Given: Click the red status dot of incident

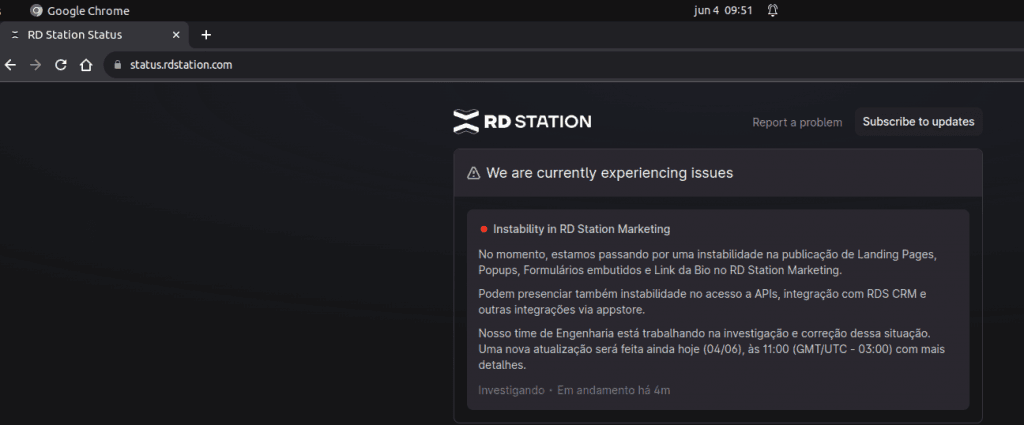Looking at the screenshot, I should [x=483, y=229].
